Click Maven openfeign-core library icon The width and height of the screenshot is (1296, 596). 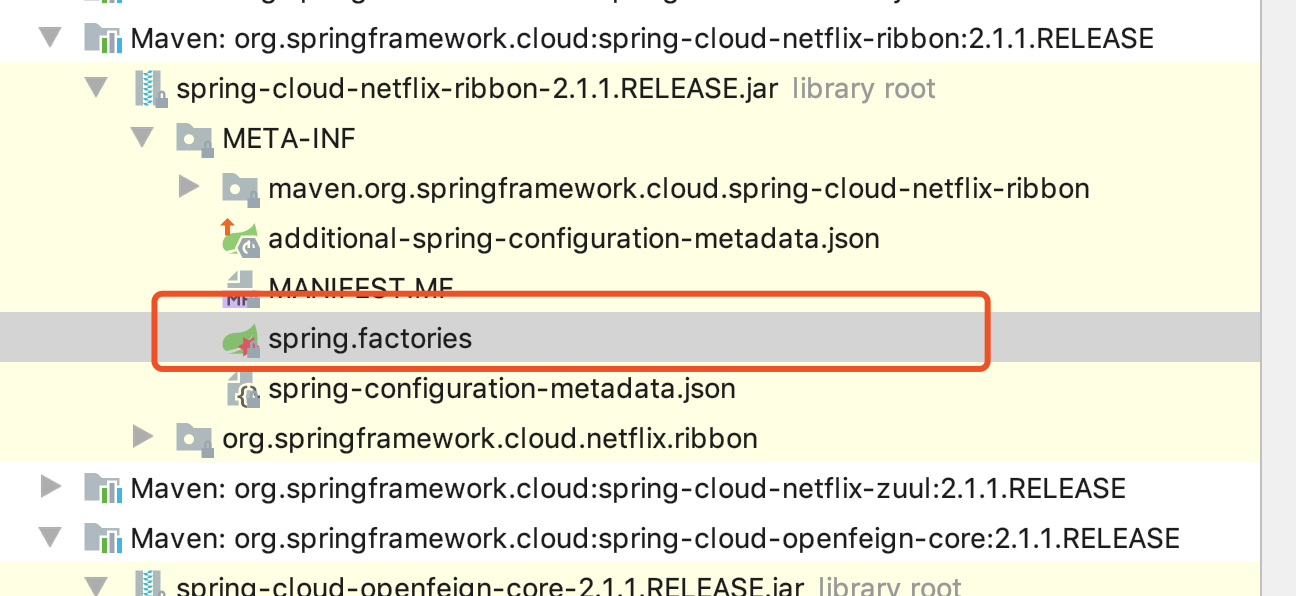(103, 539)
